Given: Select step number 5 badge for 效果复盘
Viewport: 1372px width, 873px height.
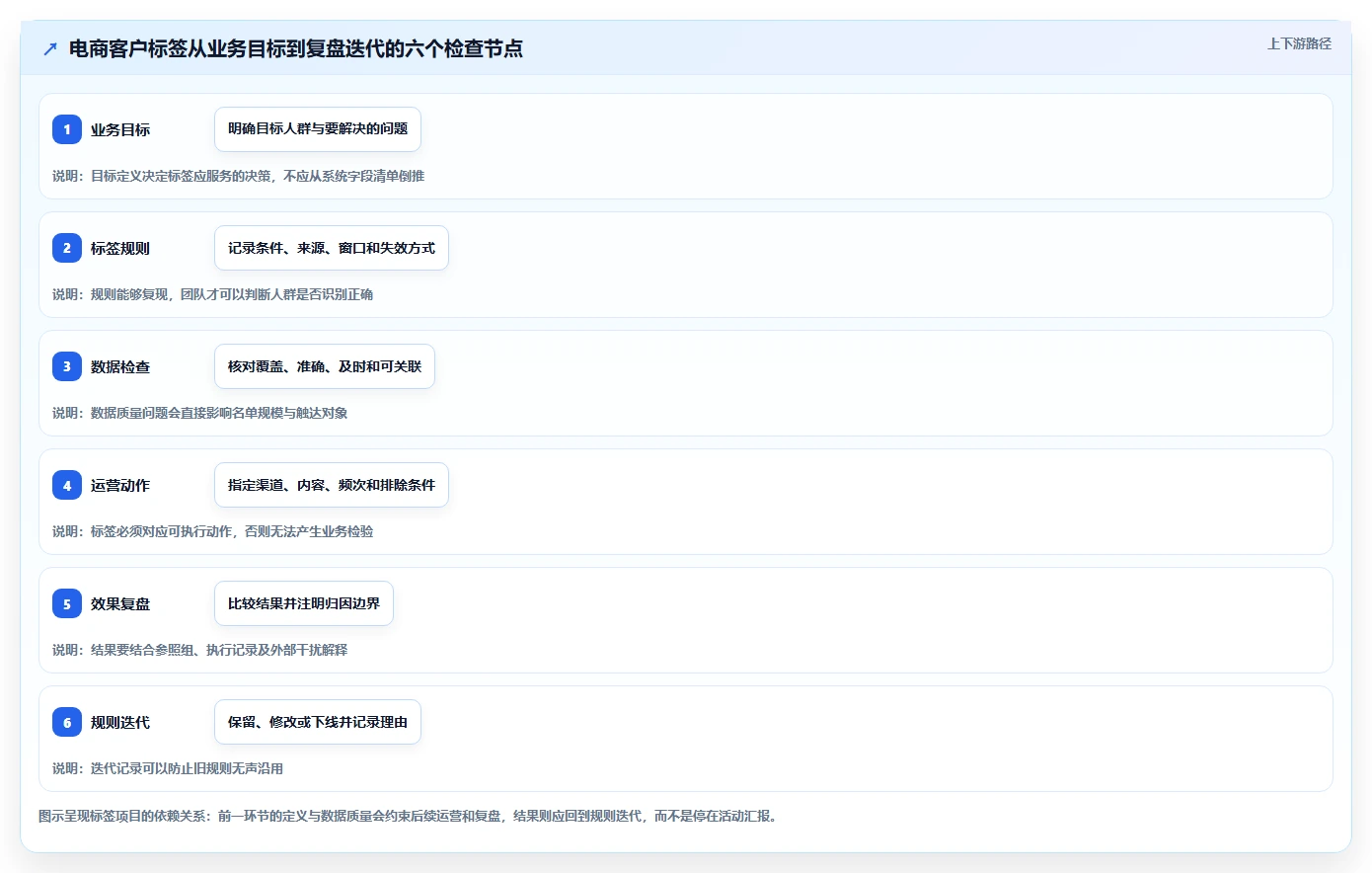Looking at the screenshot, I should click(67, 603).
